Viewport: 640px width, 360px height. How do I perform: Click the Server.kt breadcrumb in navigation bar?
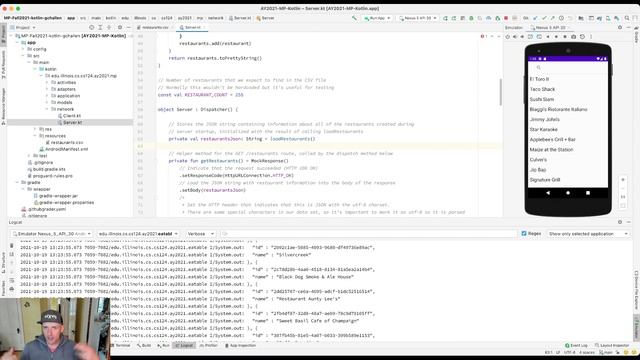coord(240,18)
